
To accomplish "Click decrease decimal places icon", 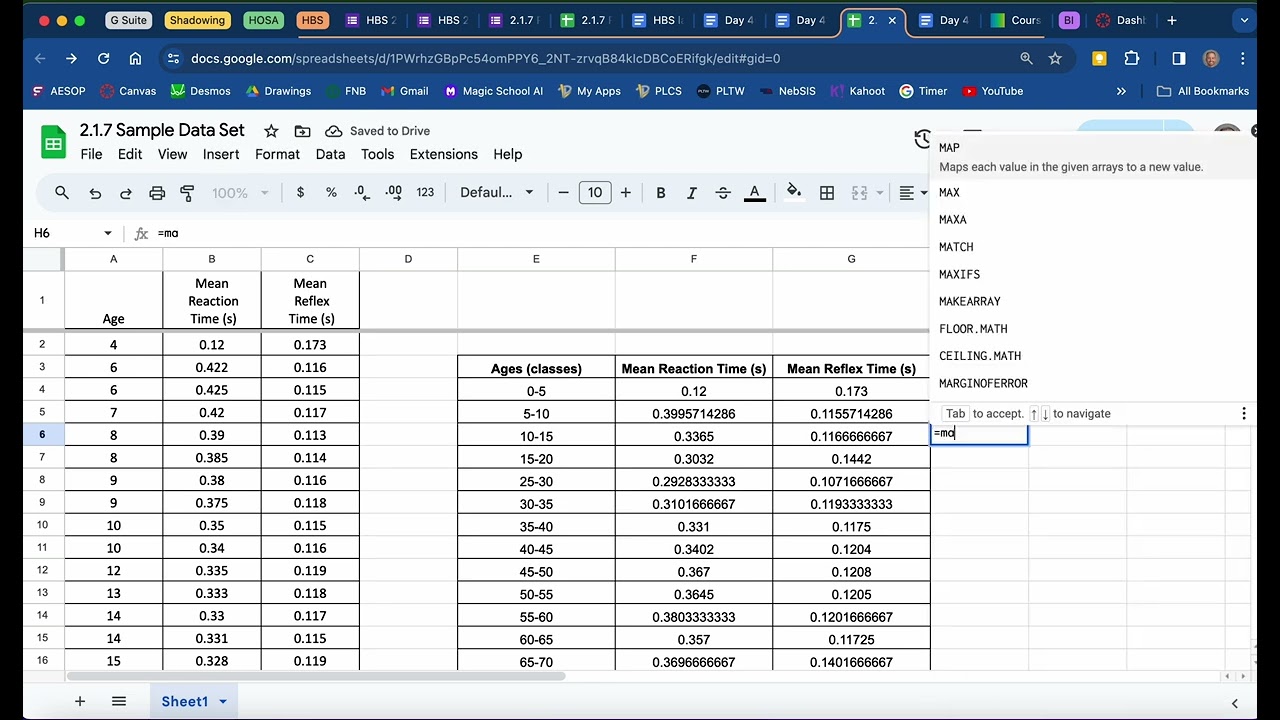I will click(361, 193).
